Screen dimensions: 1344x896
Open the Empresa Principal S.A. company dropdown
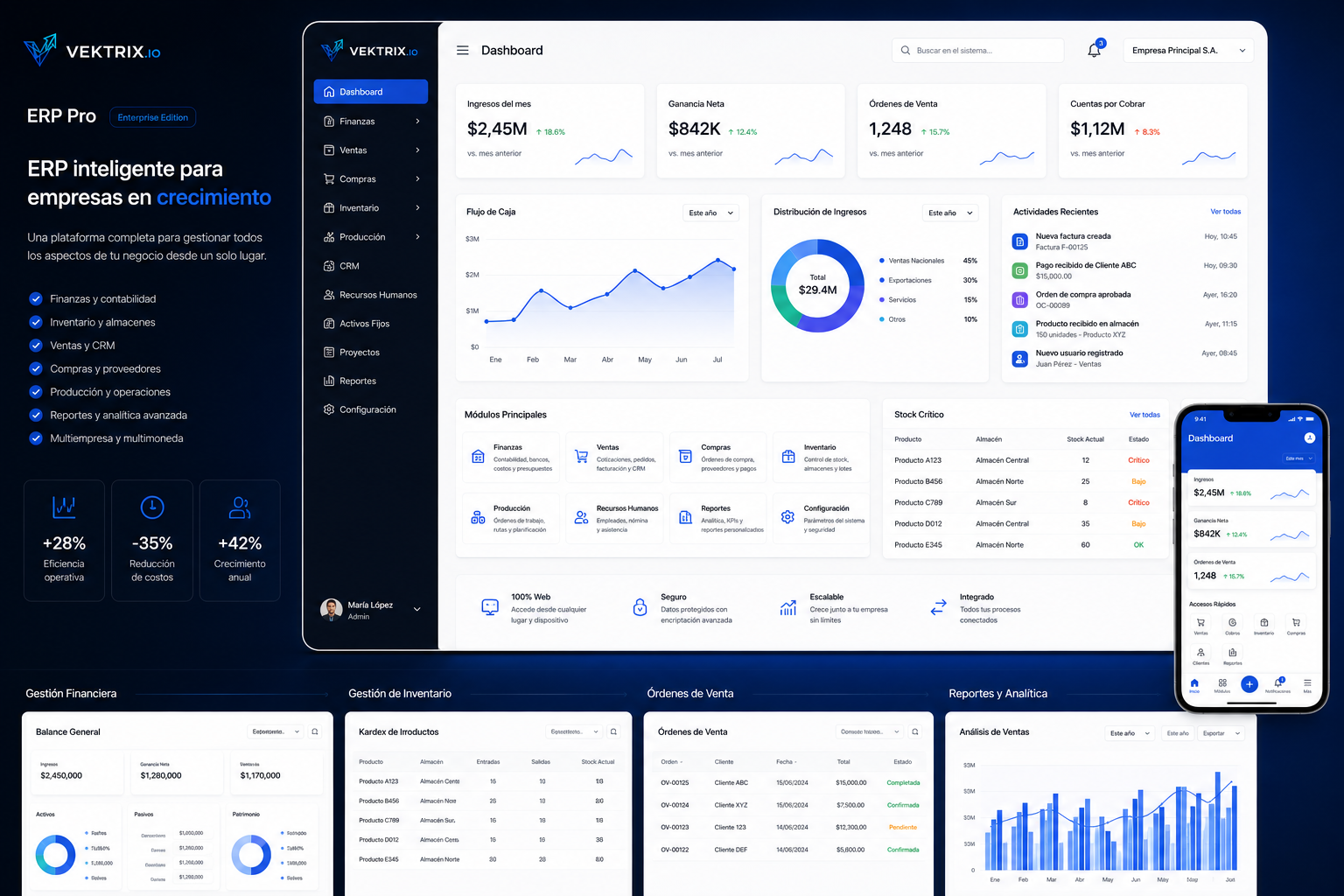coord(1188,51)
